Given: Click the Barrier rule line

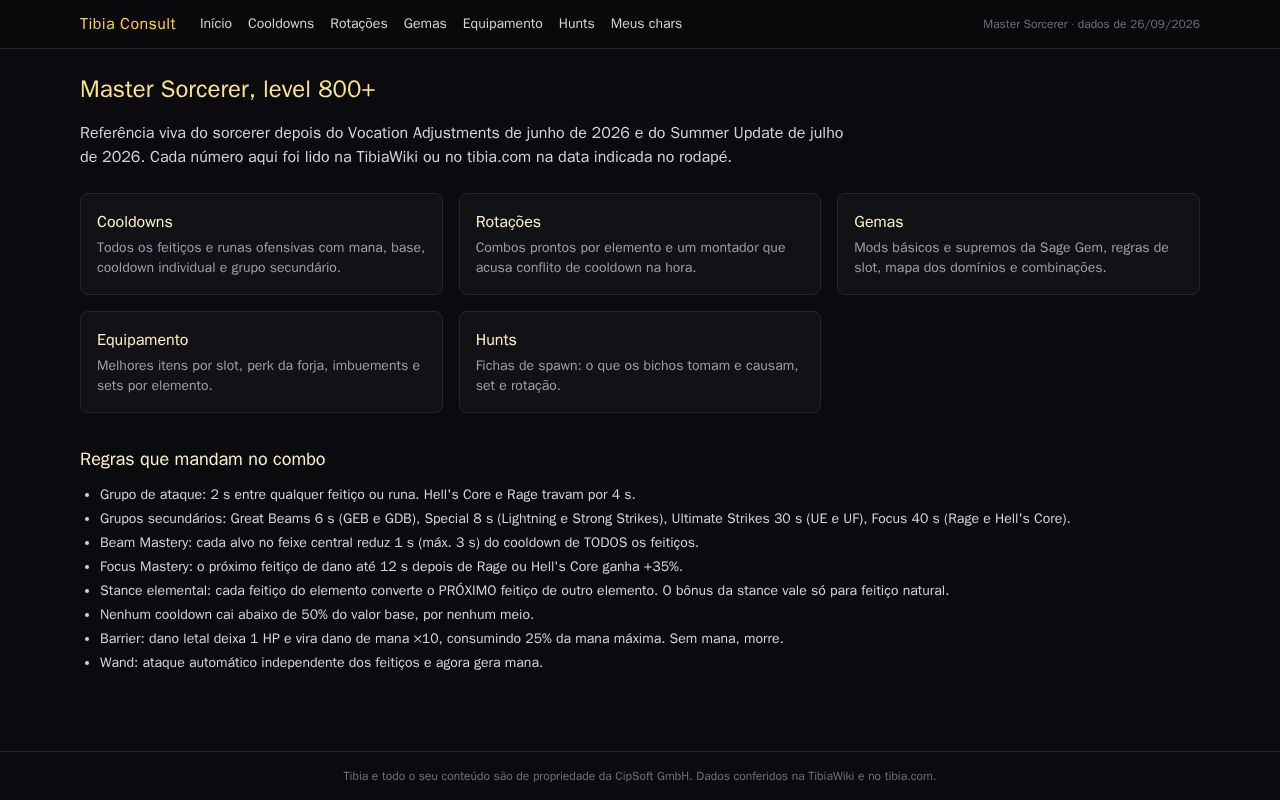Looking at the screenshot, I should click(x=442, y=639).
